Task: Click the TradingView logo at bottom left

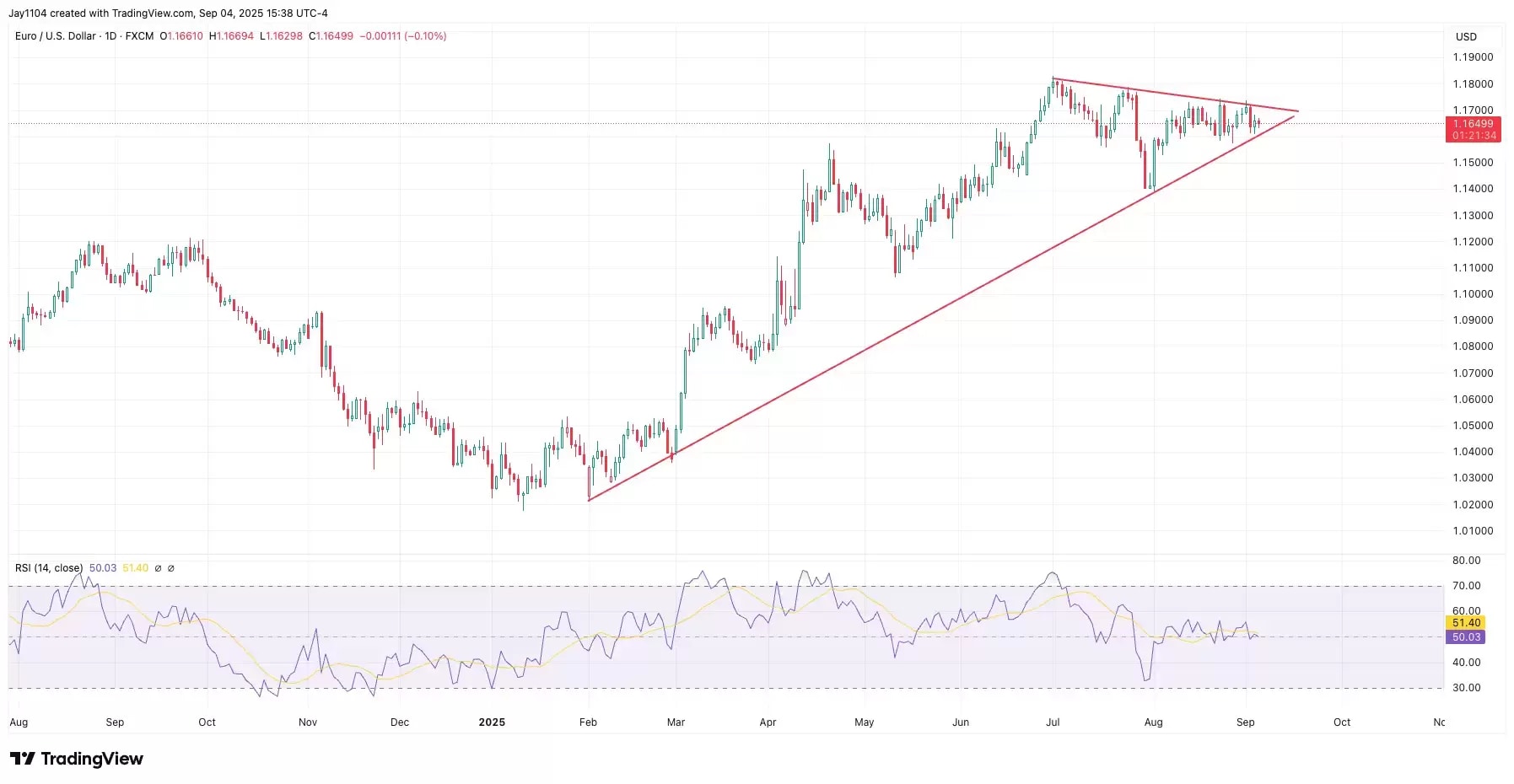Action: pos(77,759)
